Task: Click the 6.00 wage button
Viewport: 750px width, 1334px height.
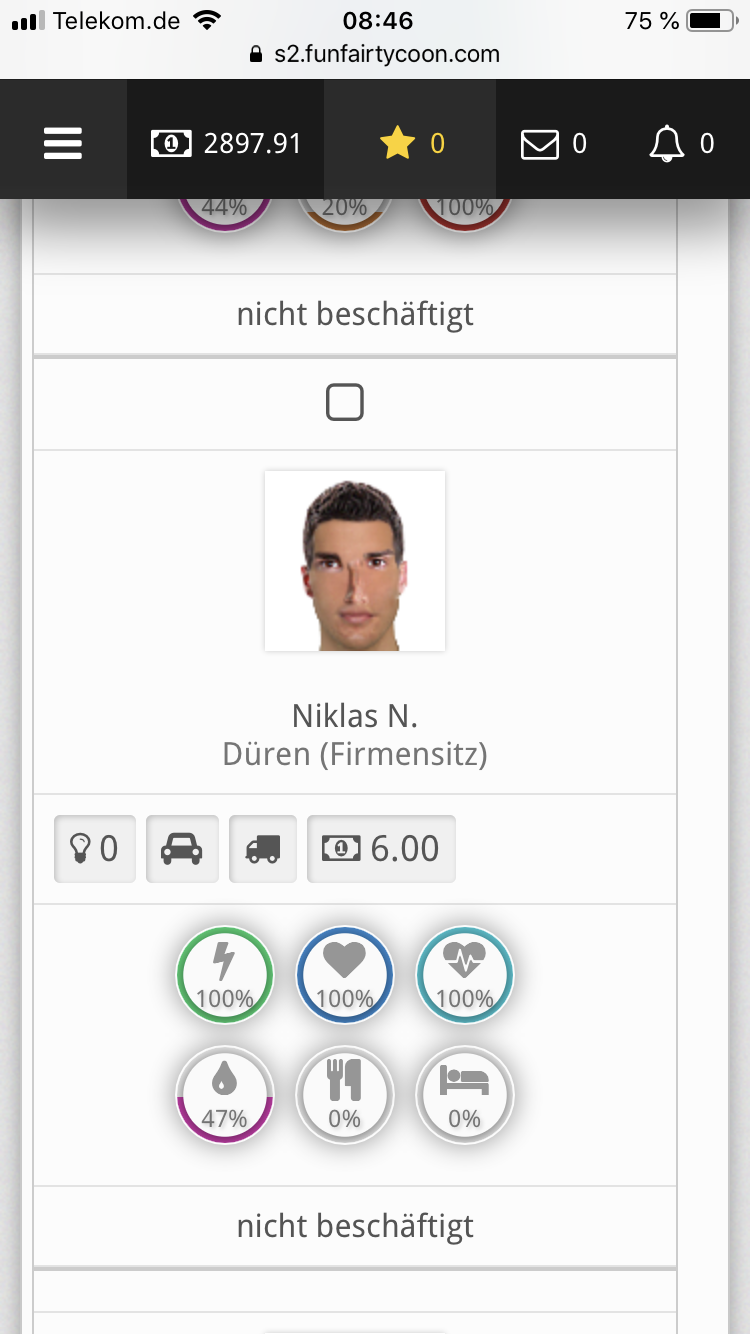Action: point(381,849)
